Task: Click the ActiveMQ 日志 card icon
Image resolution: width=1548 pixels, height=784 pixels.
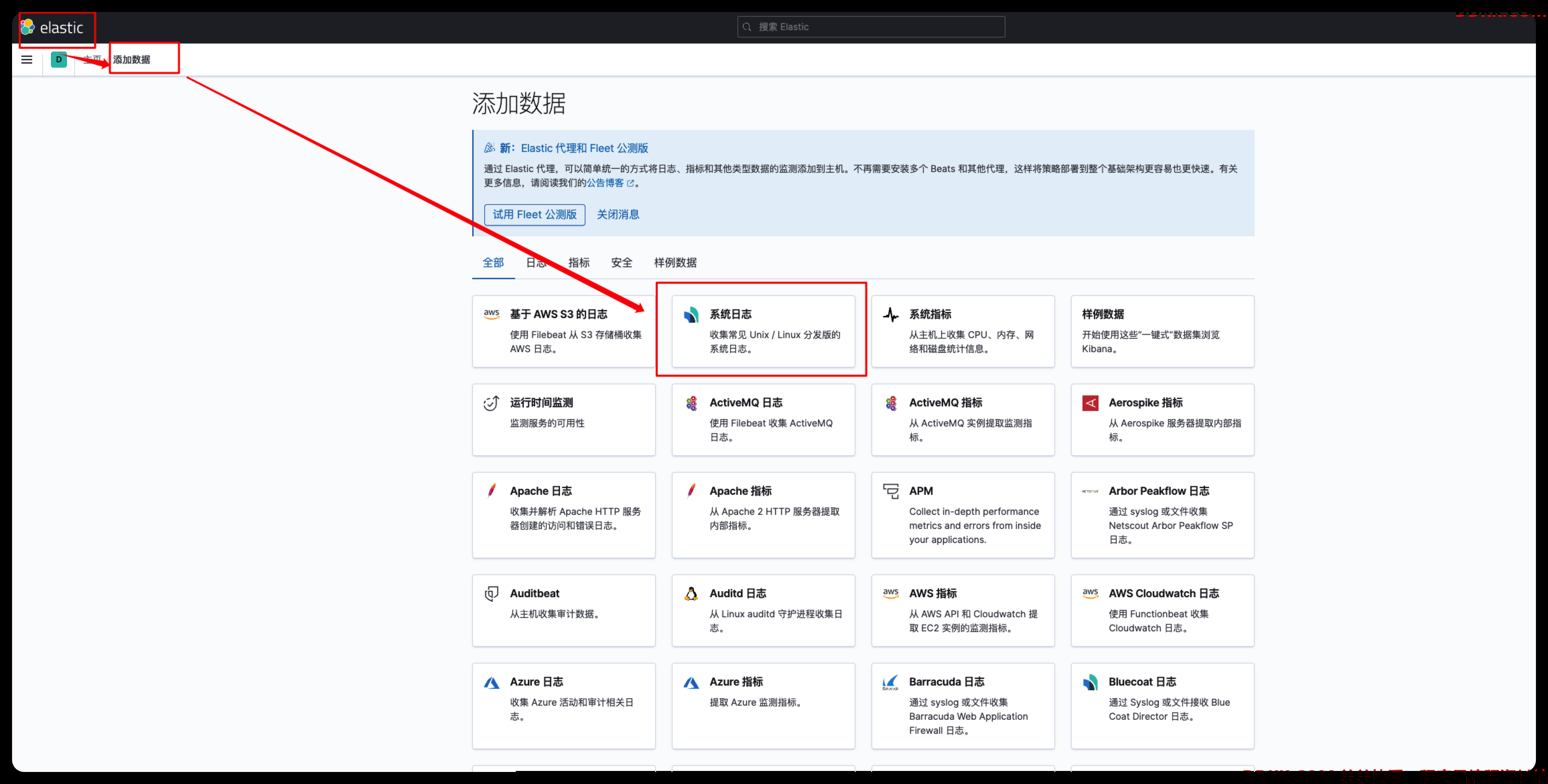Action: pos(691,402)
